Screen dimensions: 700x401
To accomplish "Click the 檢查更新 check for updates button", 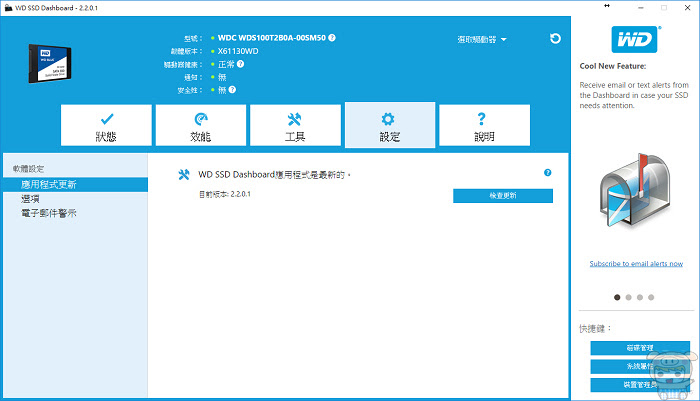I will tap(503, 196).
